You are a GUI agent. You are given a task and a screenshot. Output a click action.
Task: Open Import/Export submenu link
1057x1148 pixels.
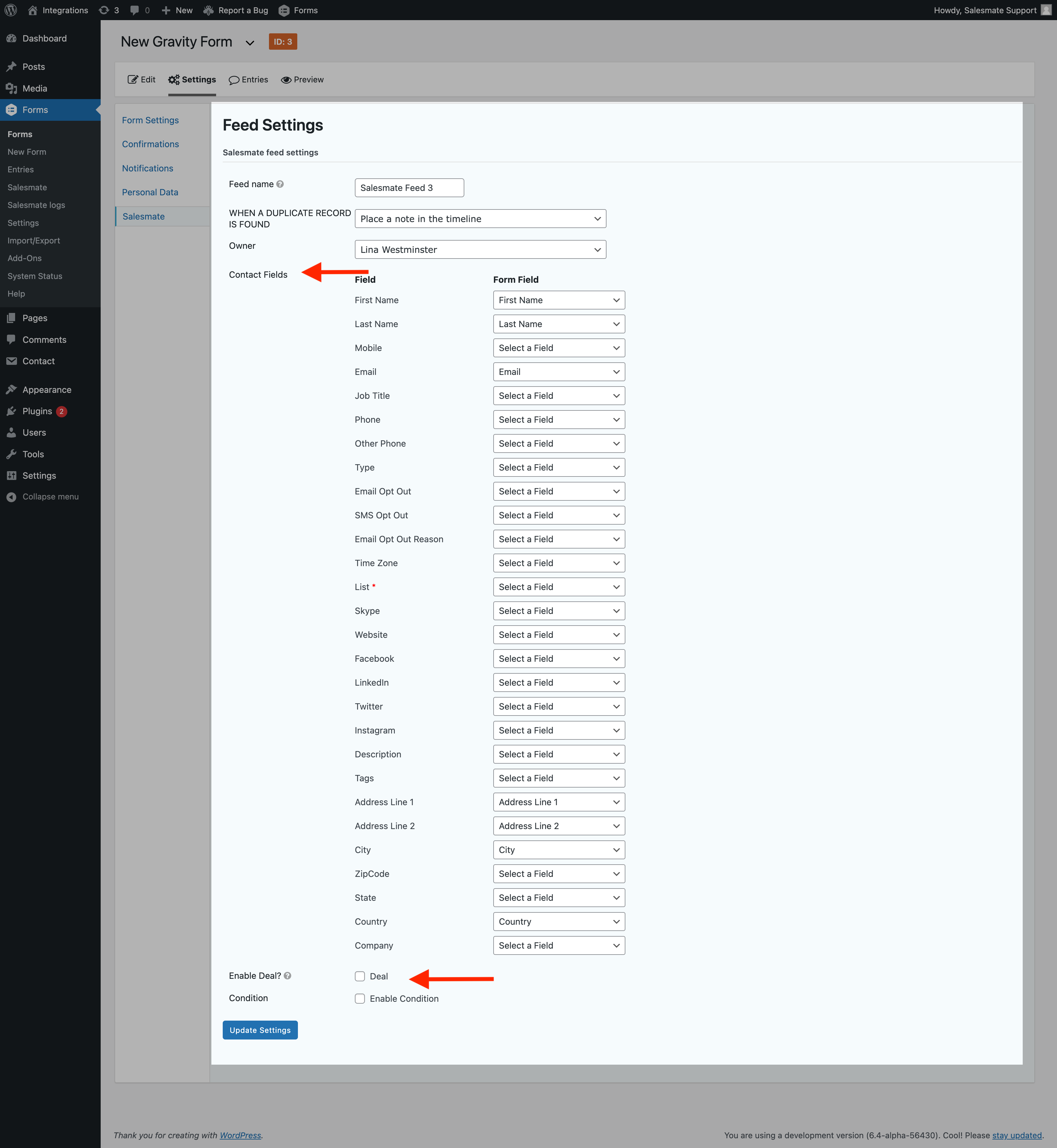[x=34, y=240]
